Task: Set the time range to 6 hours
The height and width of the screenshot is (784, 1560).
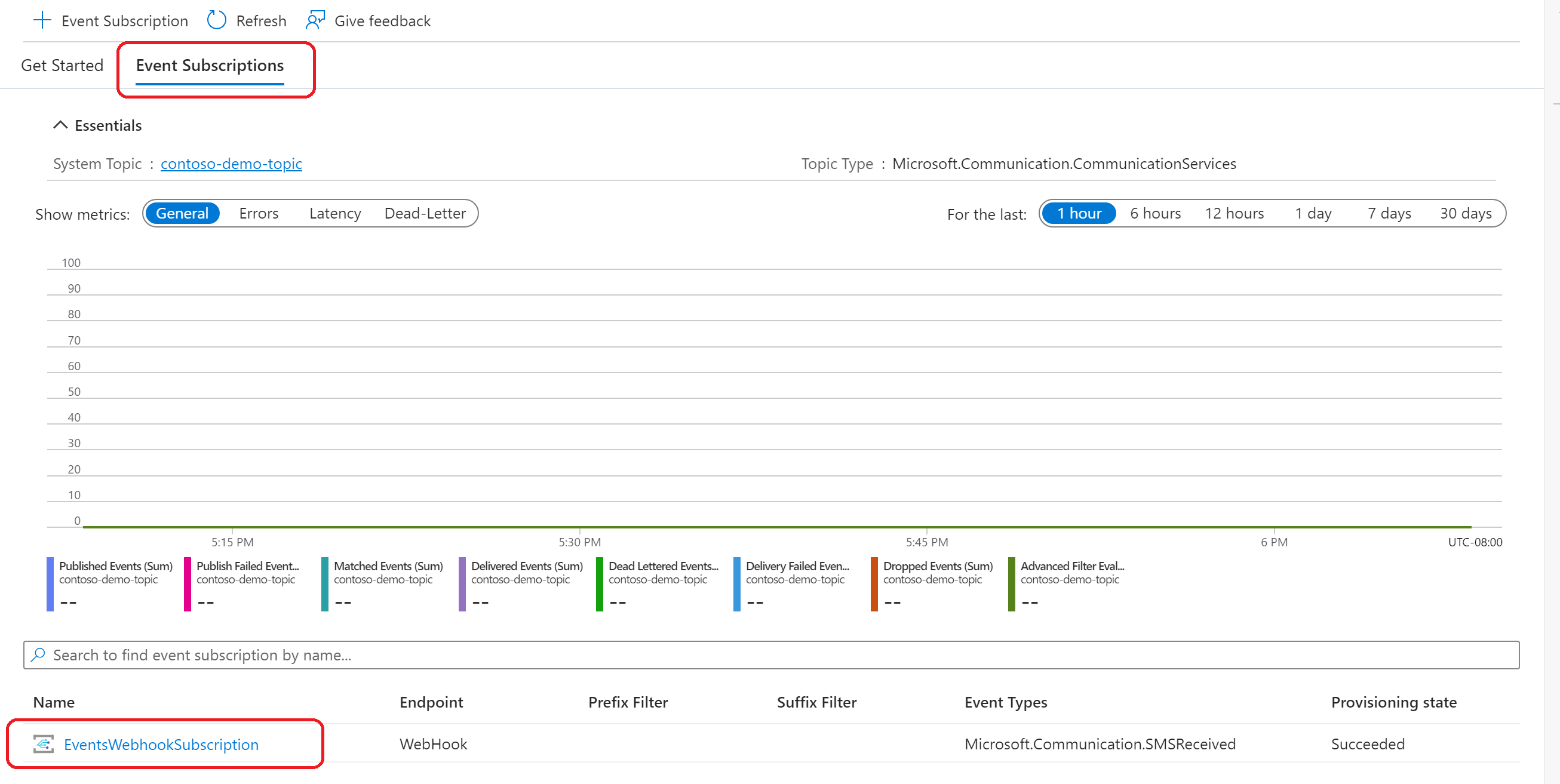Action: click(1155, 214)
